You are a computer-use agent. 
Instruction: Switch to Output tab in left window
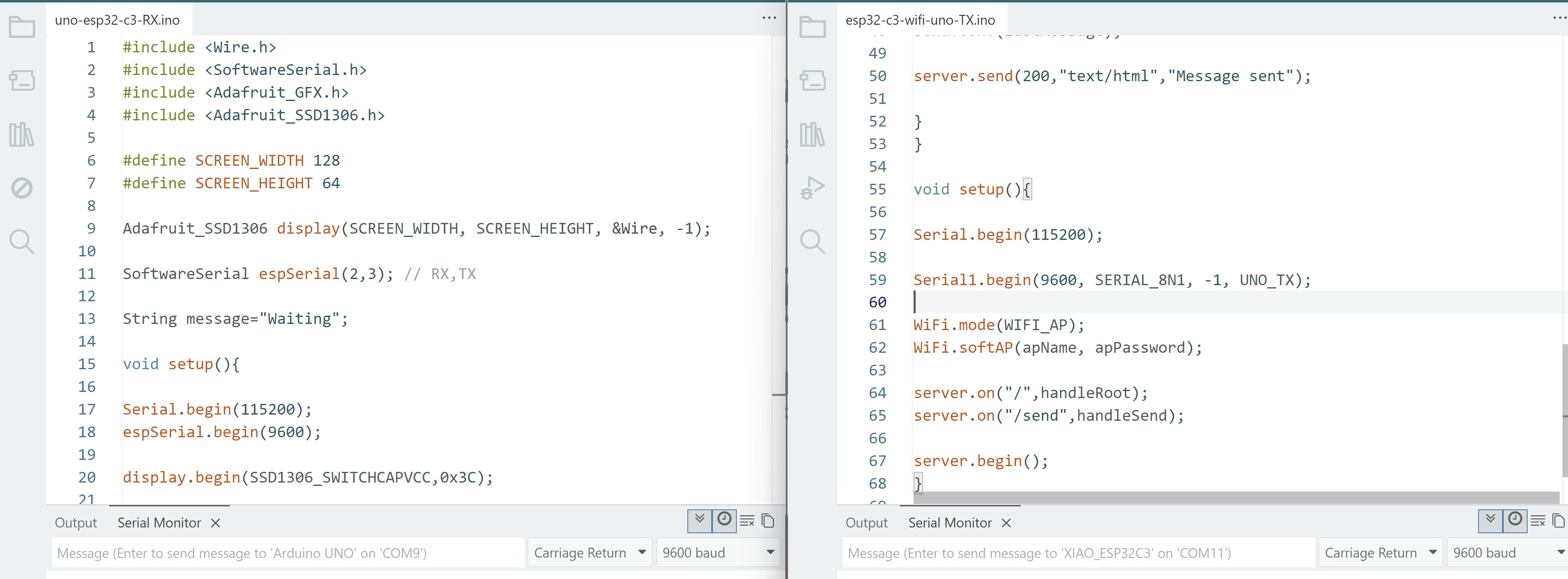tap(75, 523)
